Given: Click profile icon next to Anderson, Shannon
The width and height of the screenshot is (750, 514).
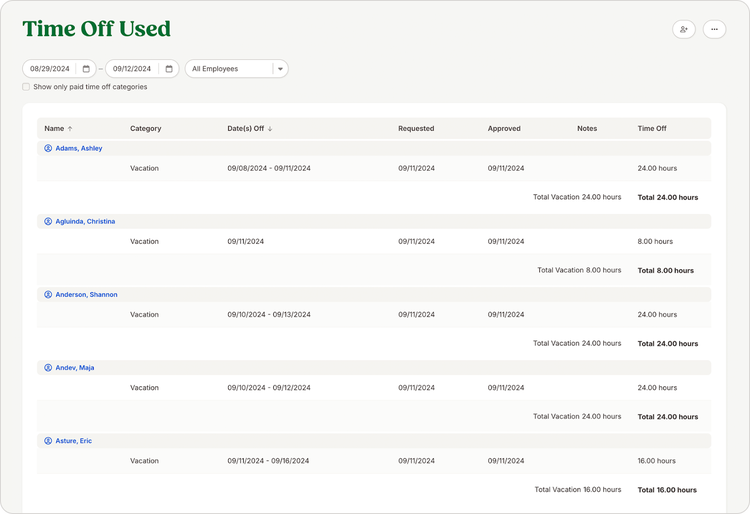Looking at the screenshot, I should pyautogui.click(x=48, y=295).
